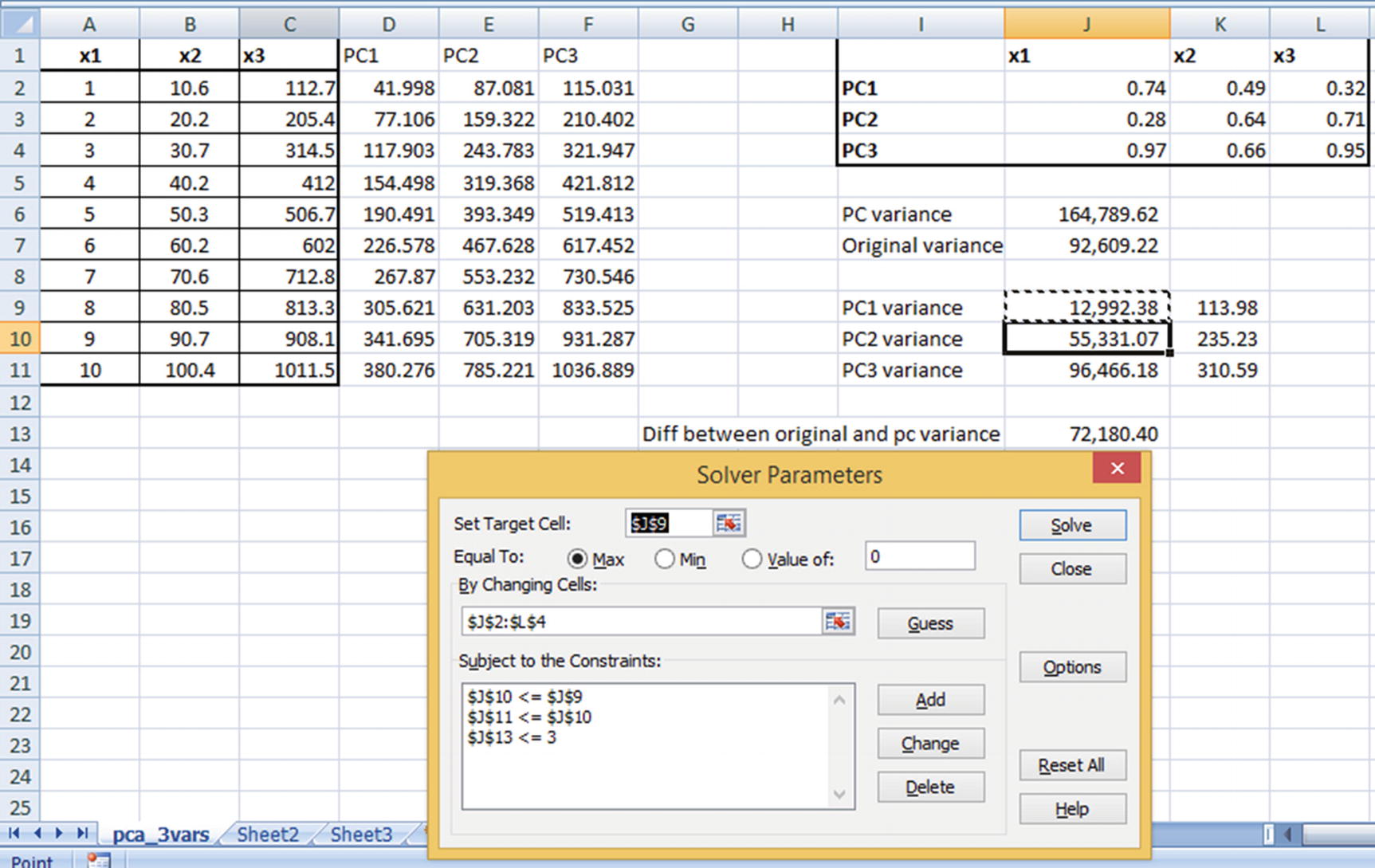Image resolution: width=1375 pixels, height=868 pixels.
Task: Click the macro record icon in status bar
Action: tap(98, 861)
